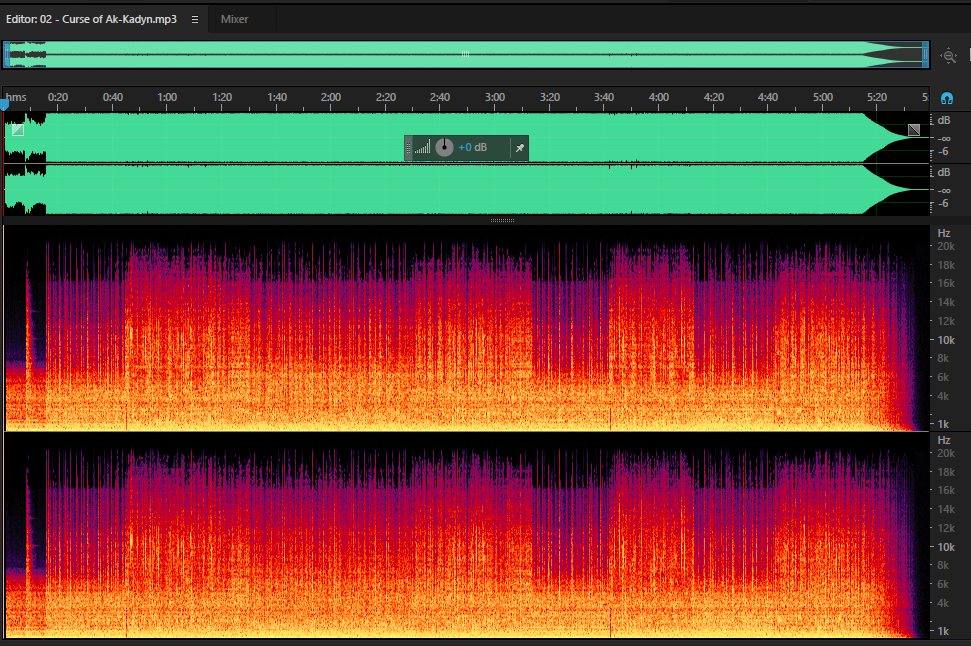The height and width of the screenshot is (646, 971).
Task: Click the lower spectrogram's "1k" frequency label
Action: tap(943, 631)
